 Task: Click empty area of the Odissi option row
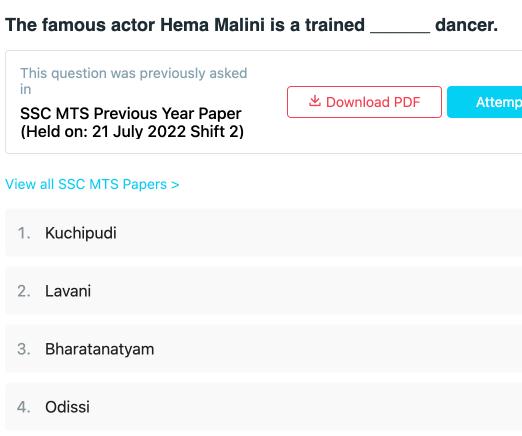300,407
